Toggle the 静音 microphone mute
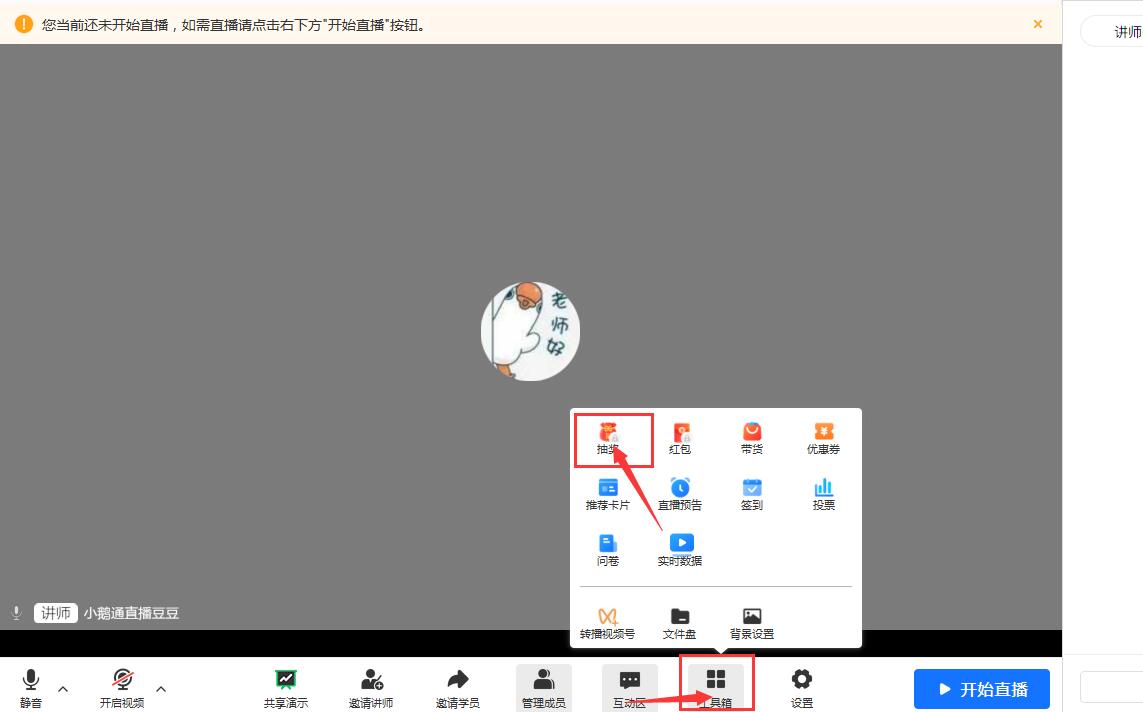Viewport: 1143px width, 712px height. click(x=31, y=688)
